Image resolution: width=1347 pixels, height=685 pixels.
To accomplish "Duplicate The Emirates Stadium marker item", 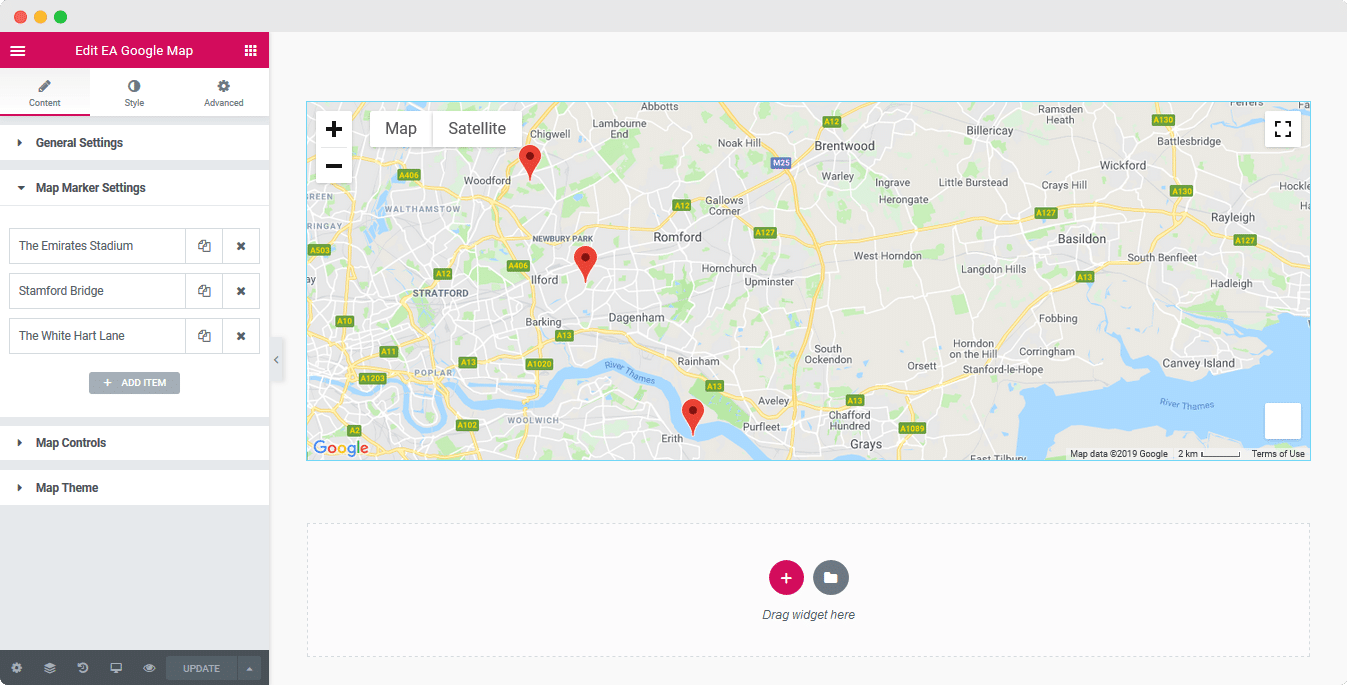I will tap(203, 245).
